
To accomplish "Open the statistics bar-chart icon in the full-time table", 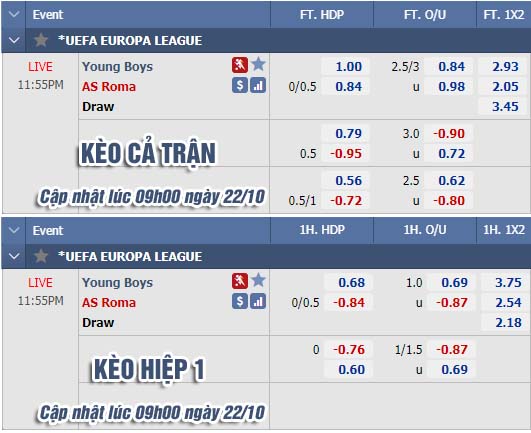I will point(258,85).
